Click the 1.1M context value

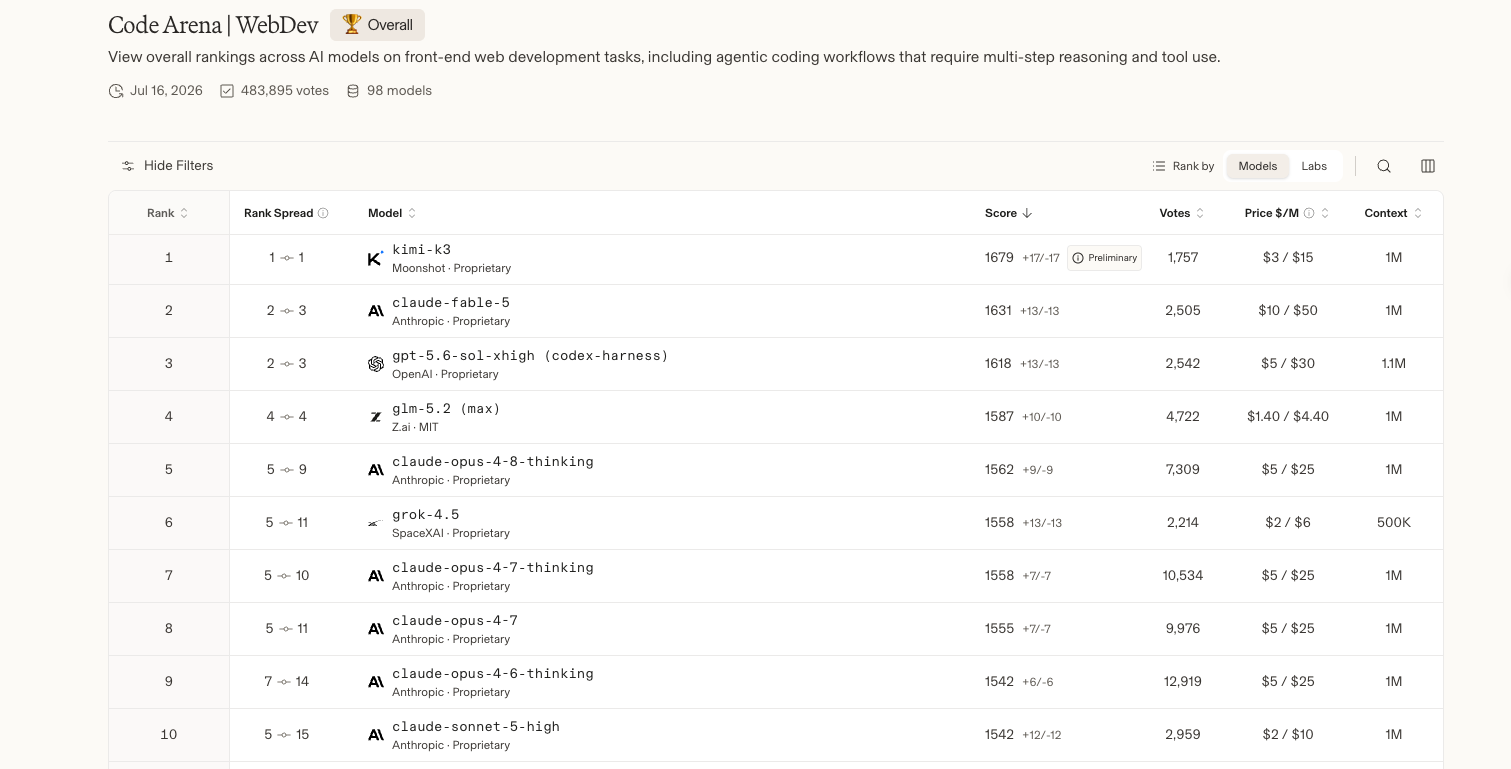[1394, 364]
